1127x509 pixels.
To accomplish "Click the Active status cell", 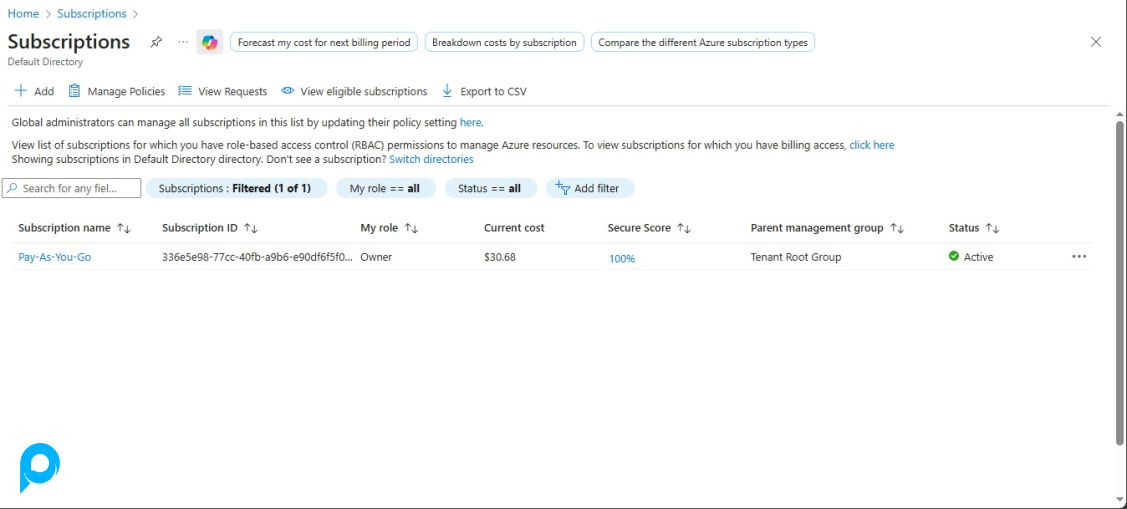I will pos(971,257).
